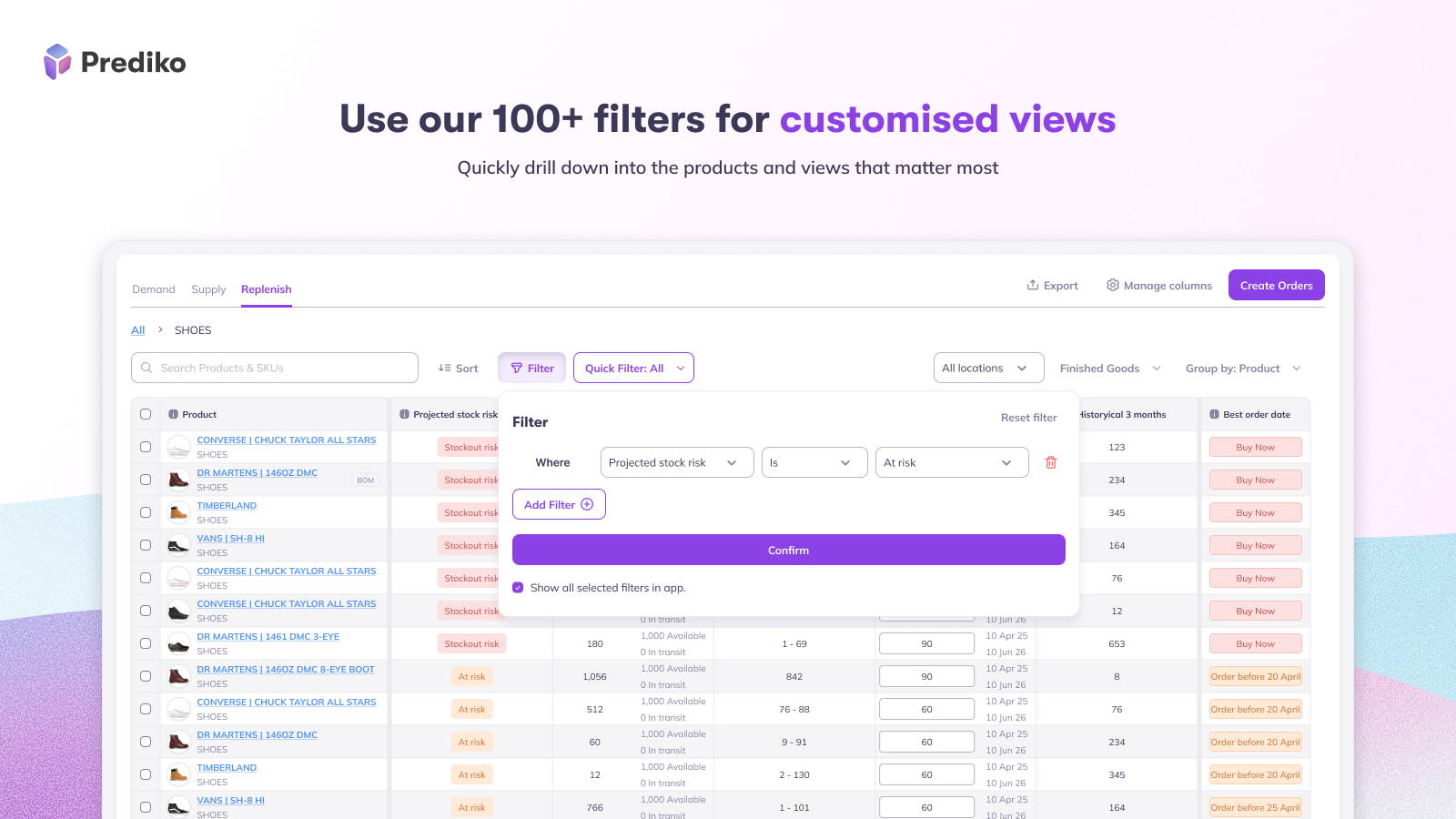Click the Export upload icon
The image size is (1456, 819).
(x=1033, y=285)
